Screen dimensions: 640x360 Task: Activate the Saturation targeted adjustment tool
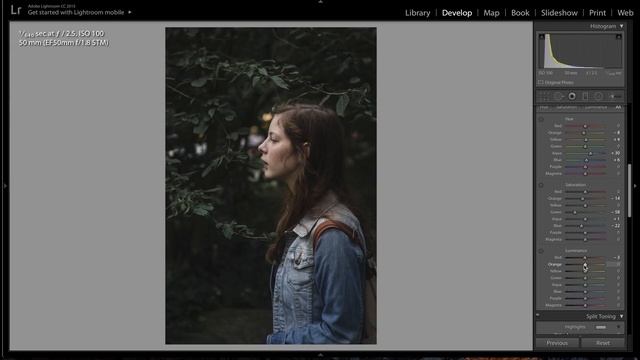pos(541,185)
